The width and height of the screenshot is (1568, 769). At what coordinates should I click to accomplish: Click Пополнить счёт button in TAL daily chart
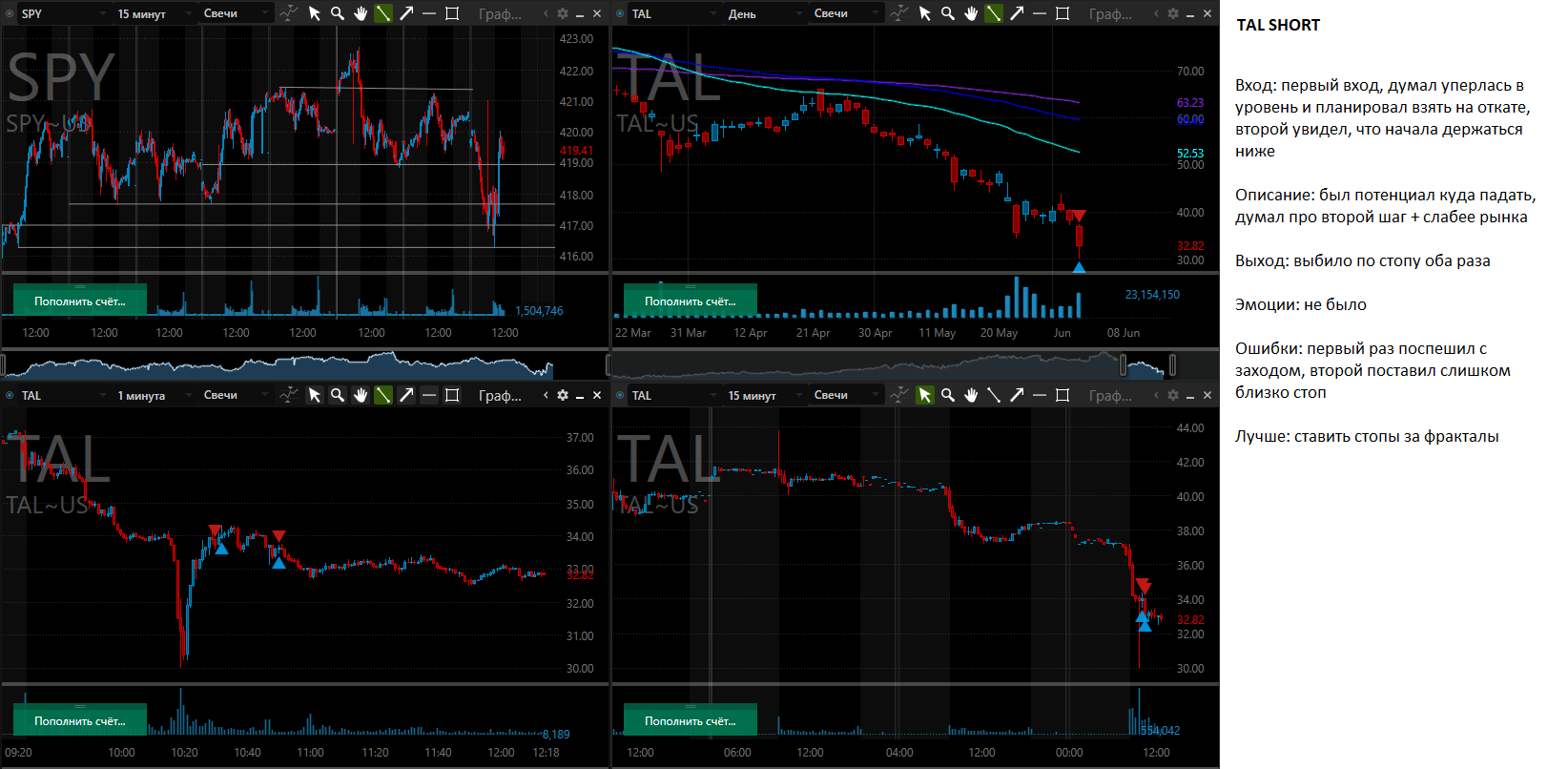[691, 301]
